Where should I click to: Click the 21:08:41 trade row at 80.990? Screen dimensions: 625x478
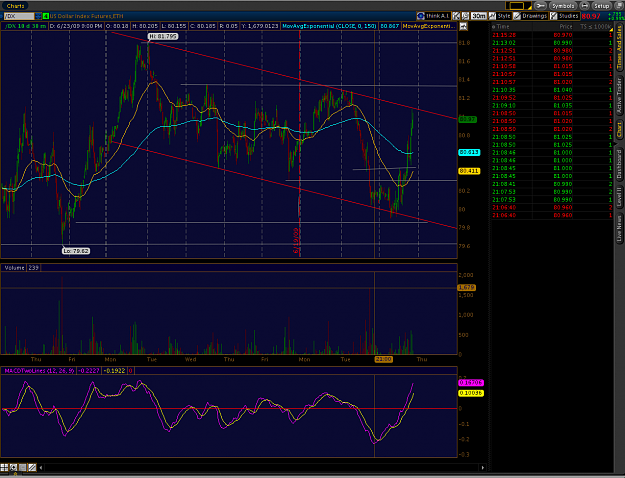coord(552,184)
